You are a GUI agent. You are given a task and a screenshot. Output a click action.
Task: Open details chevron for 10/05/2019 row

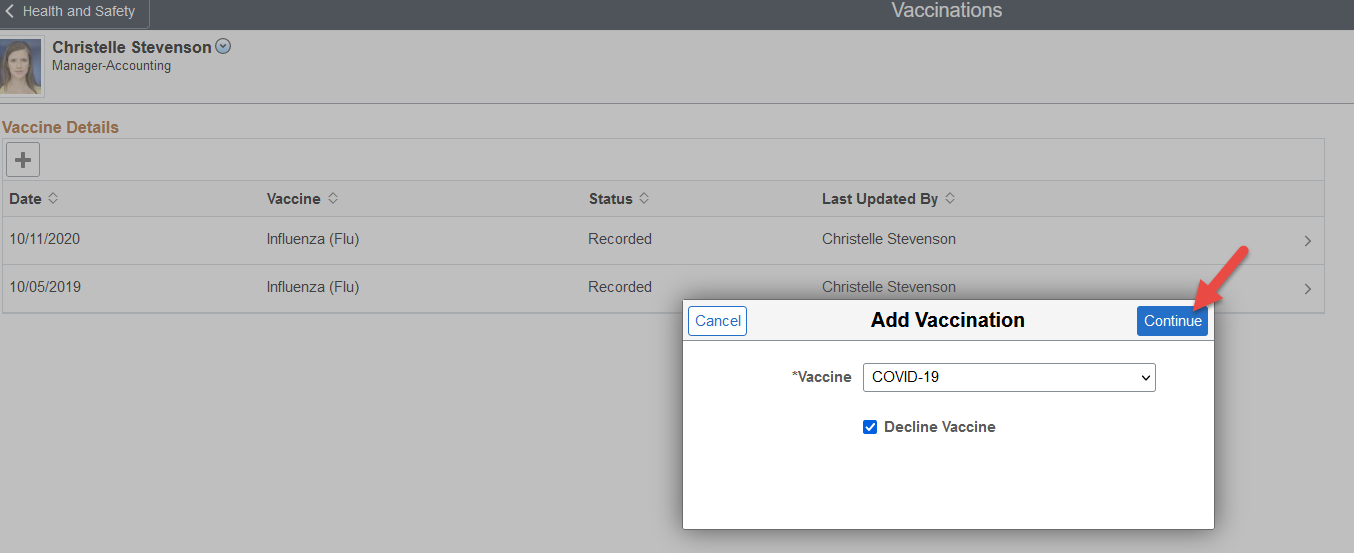tap(1308, 289)
